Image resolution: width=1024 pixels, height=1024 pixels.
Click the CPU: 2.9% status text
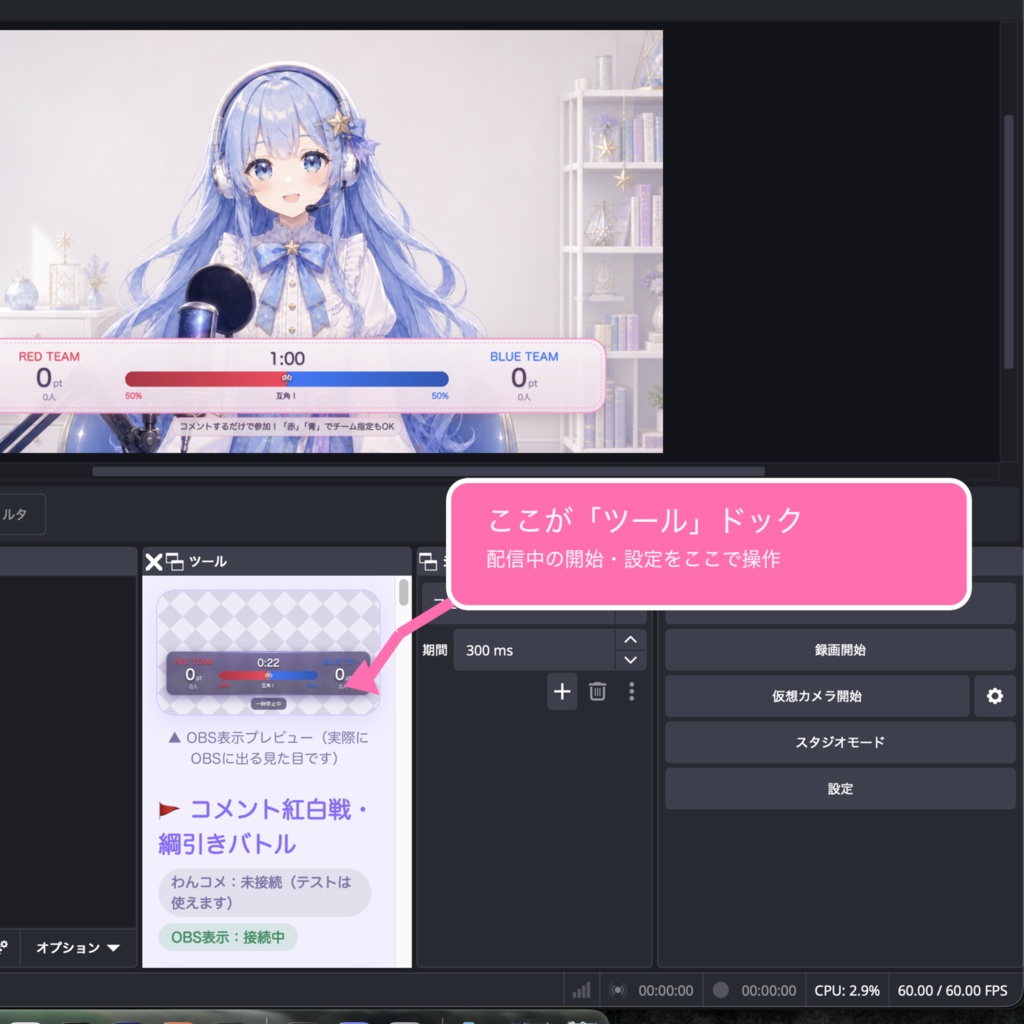[x=846, y=991]
